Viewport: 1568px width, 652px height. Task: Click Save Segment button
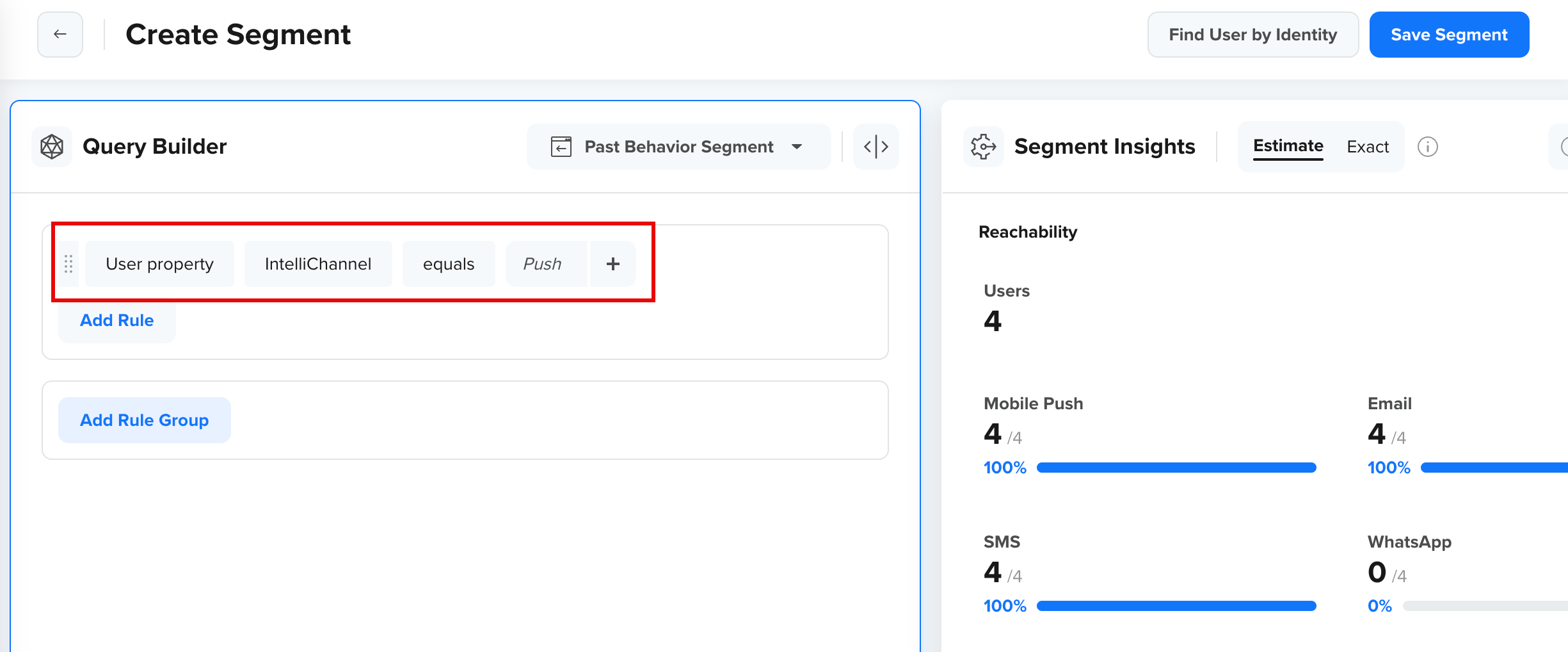[x=1450, y=35]
